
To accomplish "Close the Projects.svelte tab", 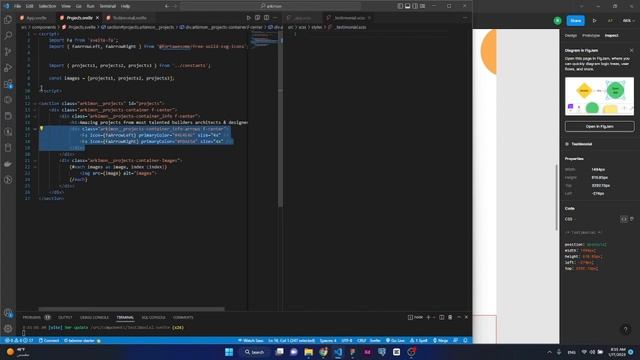I will point(97,18).
